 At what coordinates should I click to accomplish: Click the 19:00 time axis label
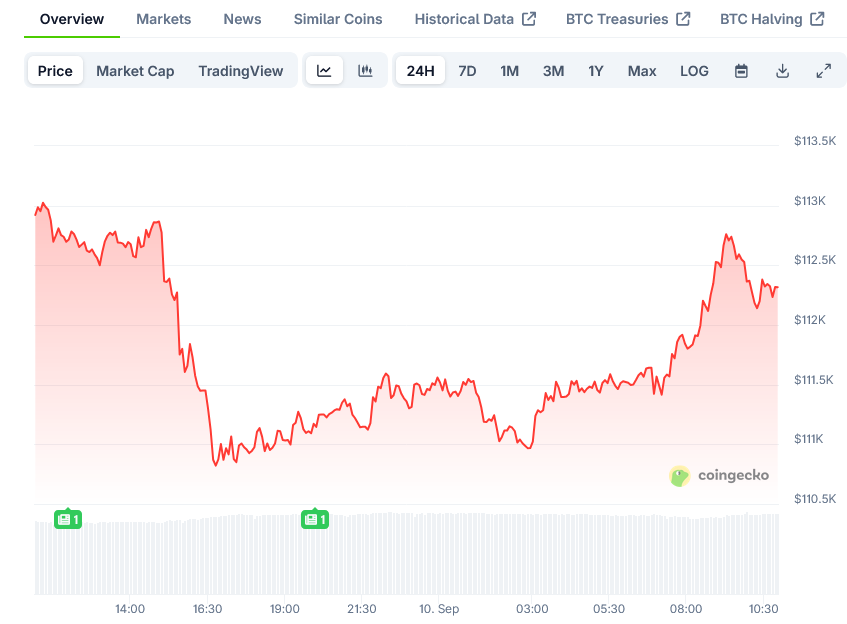click(x=285, y=609)
